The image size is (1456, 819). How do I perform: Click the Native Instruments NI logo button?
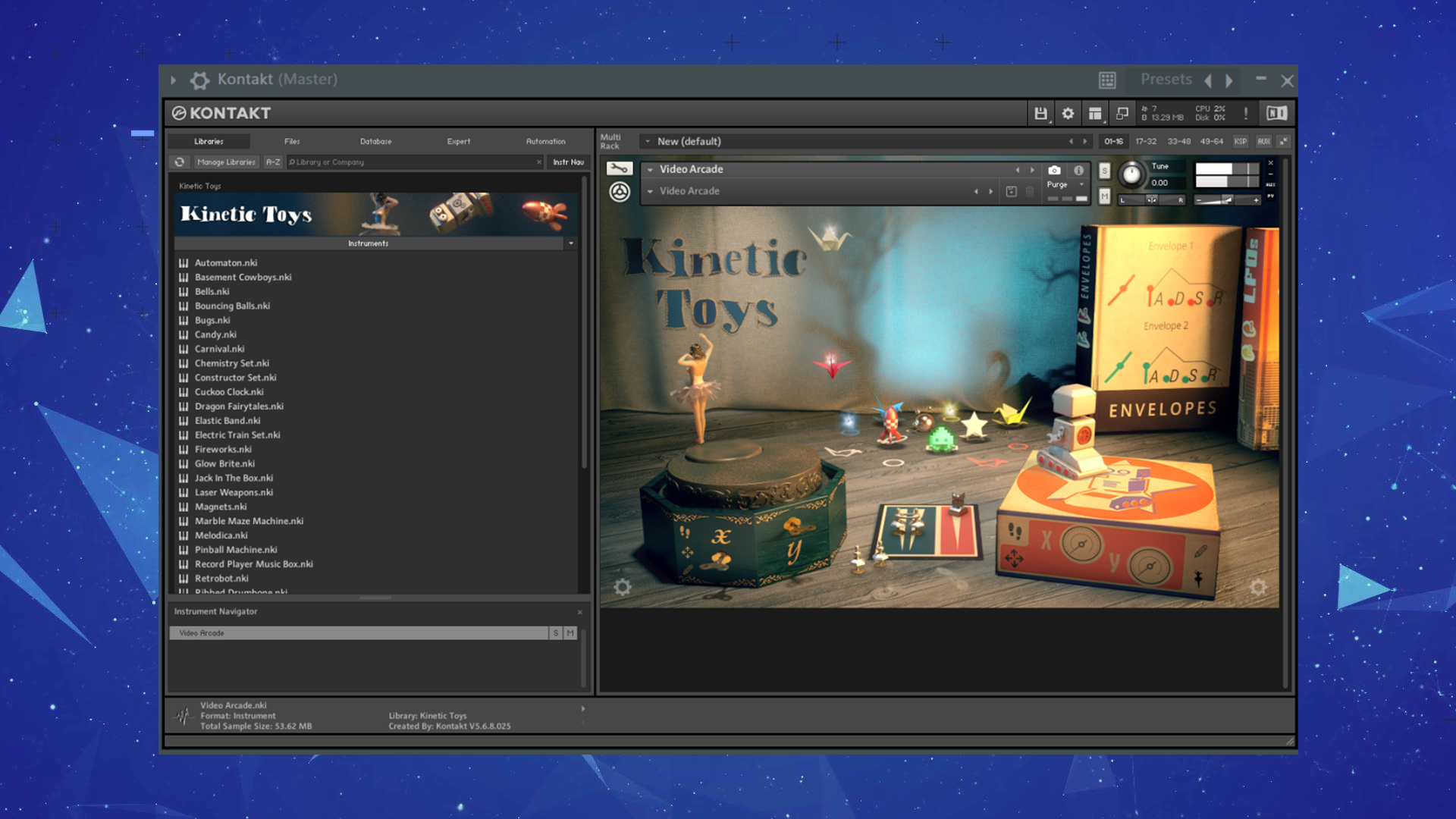1277,113
